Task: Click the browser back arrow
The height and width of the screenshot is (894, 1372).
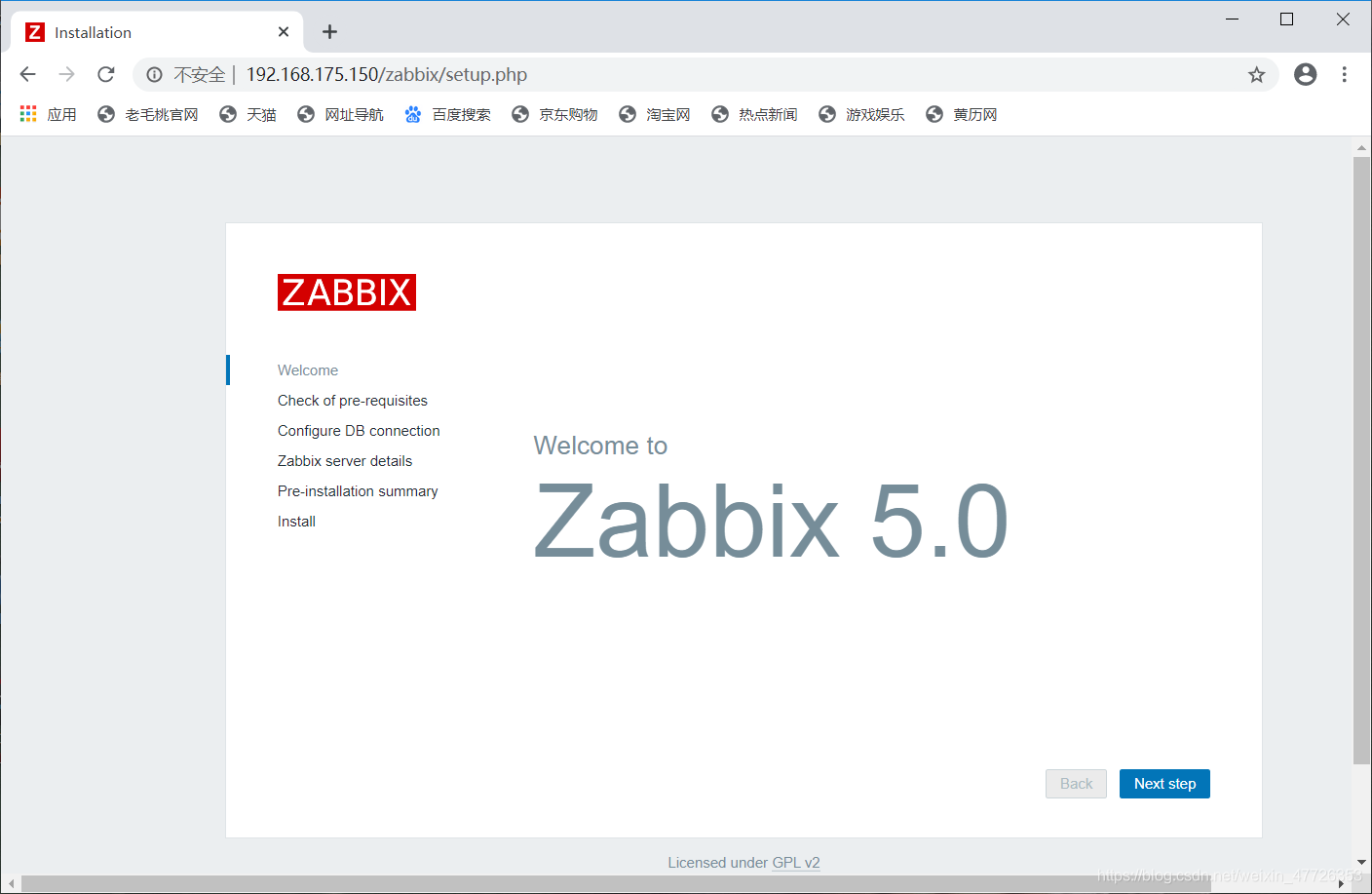Action: [x=27, y=74]
